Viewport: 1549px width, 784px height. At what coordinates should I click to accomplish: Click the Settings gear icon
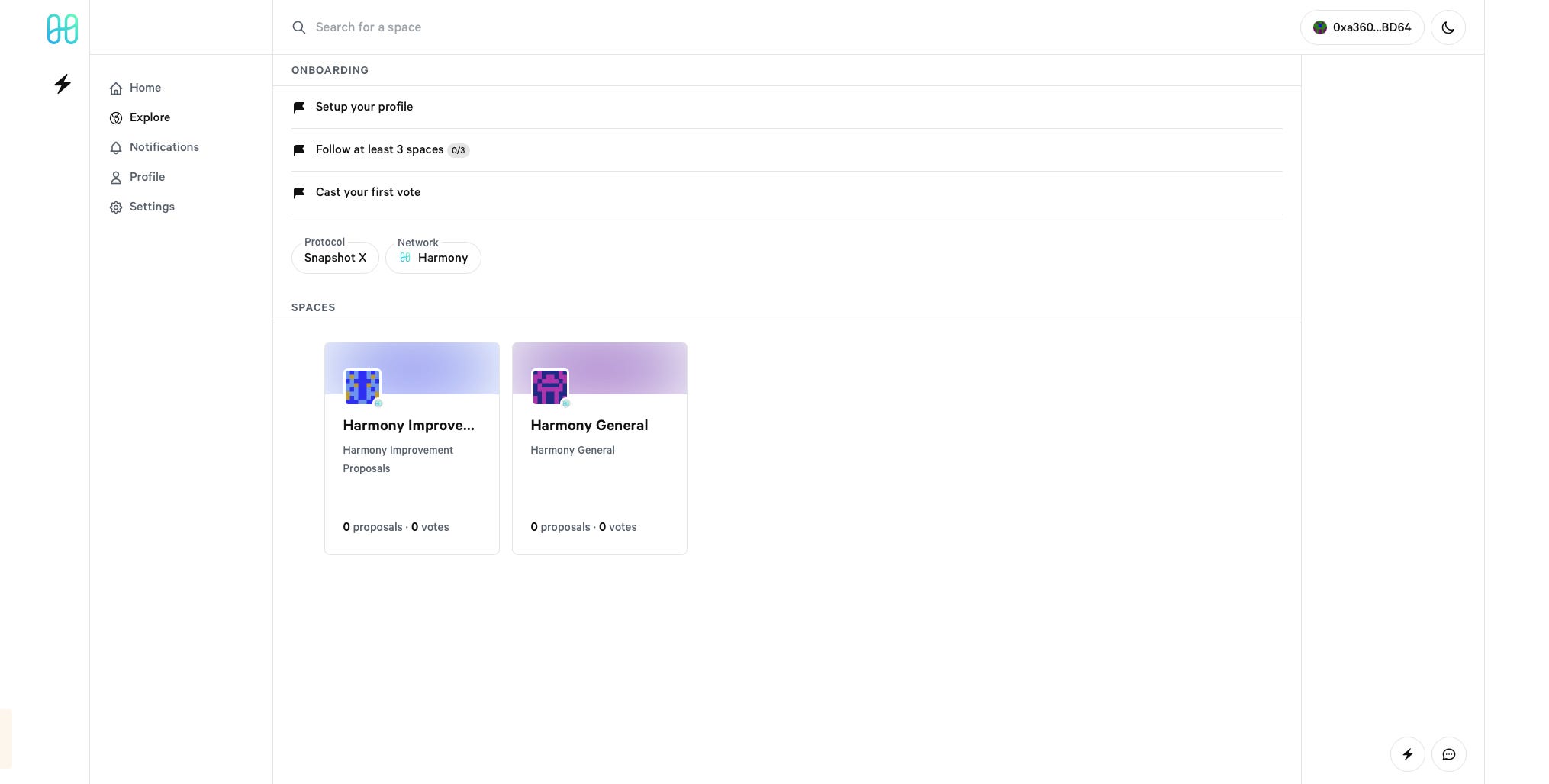116,207
